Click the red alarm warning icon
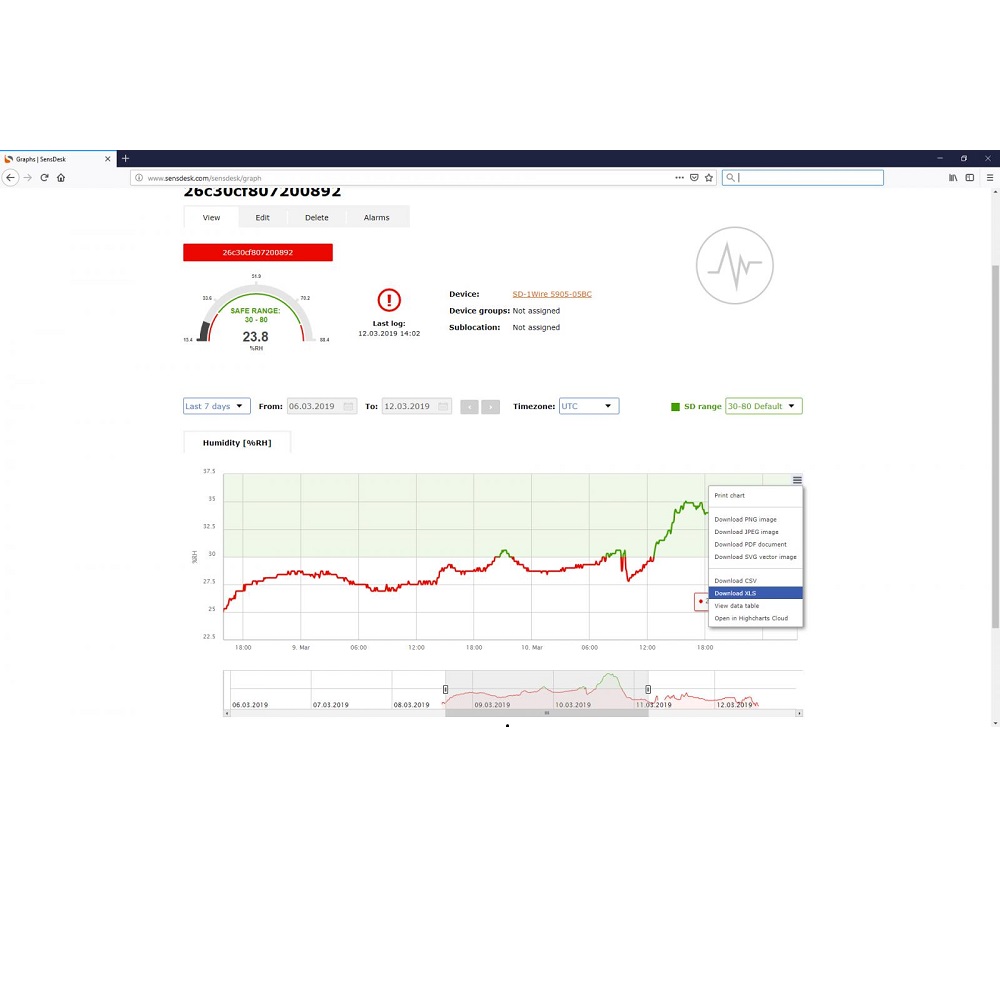Image resolution: width=1000 pixels, height=1000 pixels. pos(389,300)
